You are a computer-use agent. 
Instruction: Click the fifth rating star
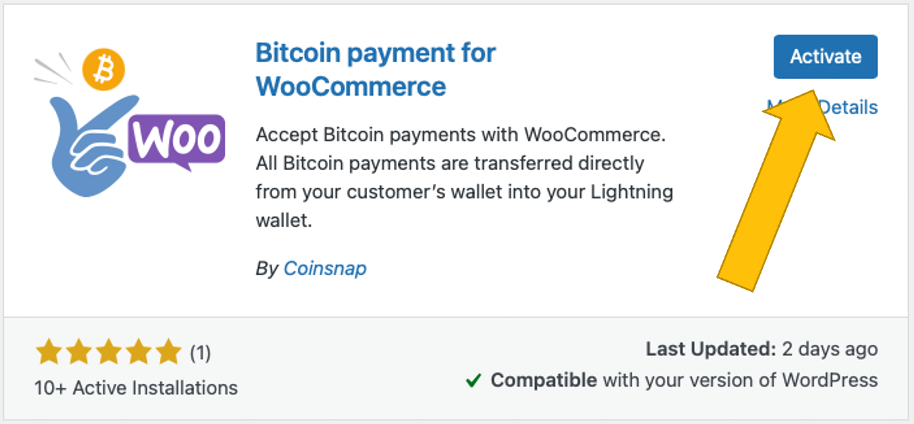[167, 352]
